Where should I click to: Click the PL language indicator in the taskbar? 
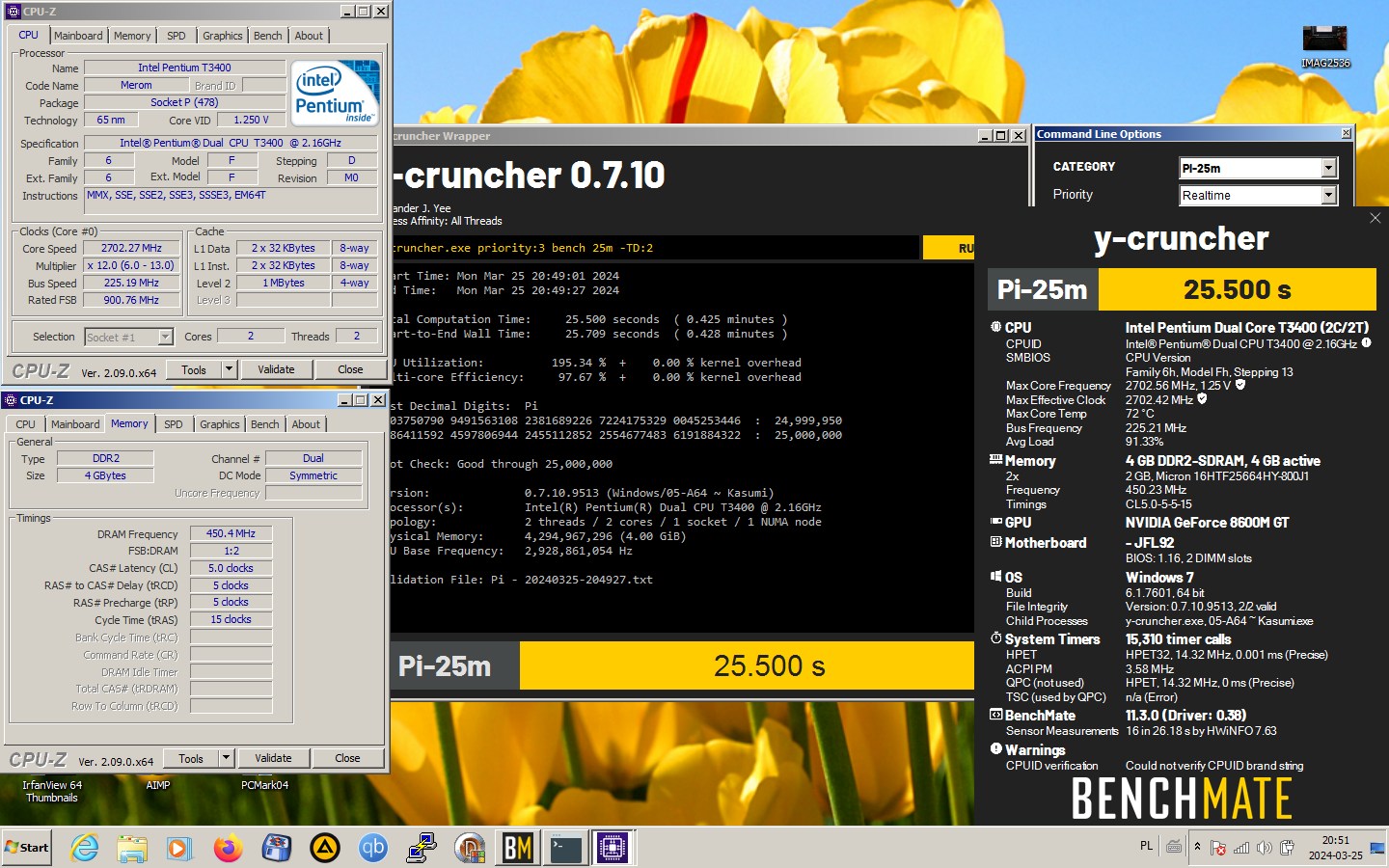(1146, 846)
